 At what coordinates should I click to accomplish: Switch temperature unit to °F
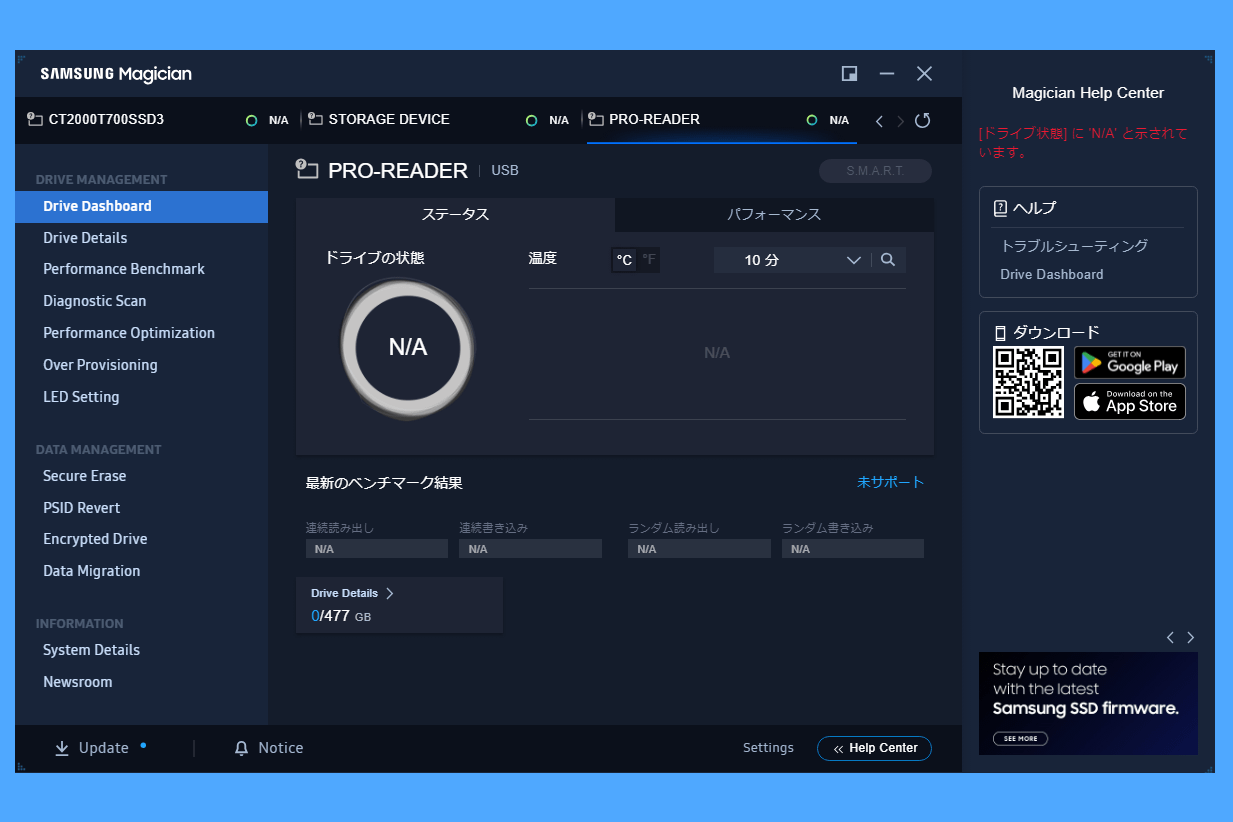(x=649, y=260)
